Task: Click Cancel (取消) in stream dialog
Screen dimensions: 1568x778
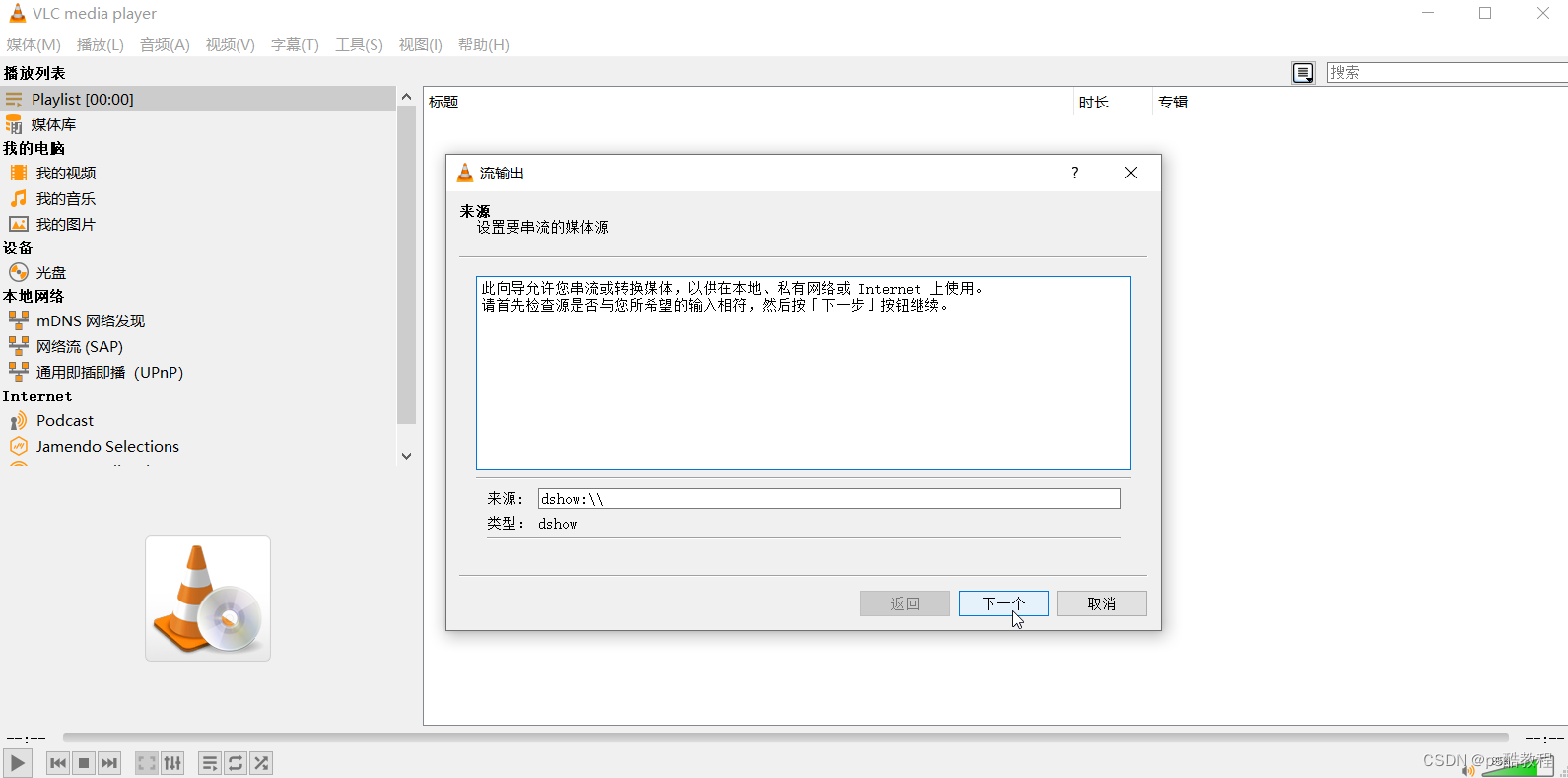Action: [x=1102, y=603]
